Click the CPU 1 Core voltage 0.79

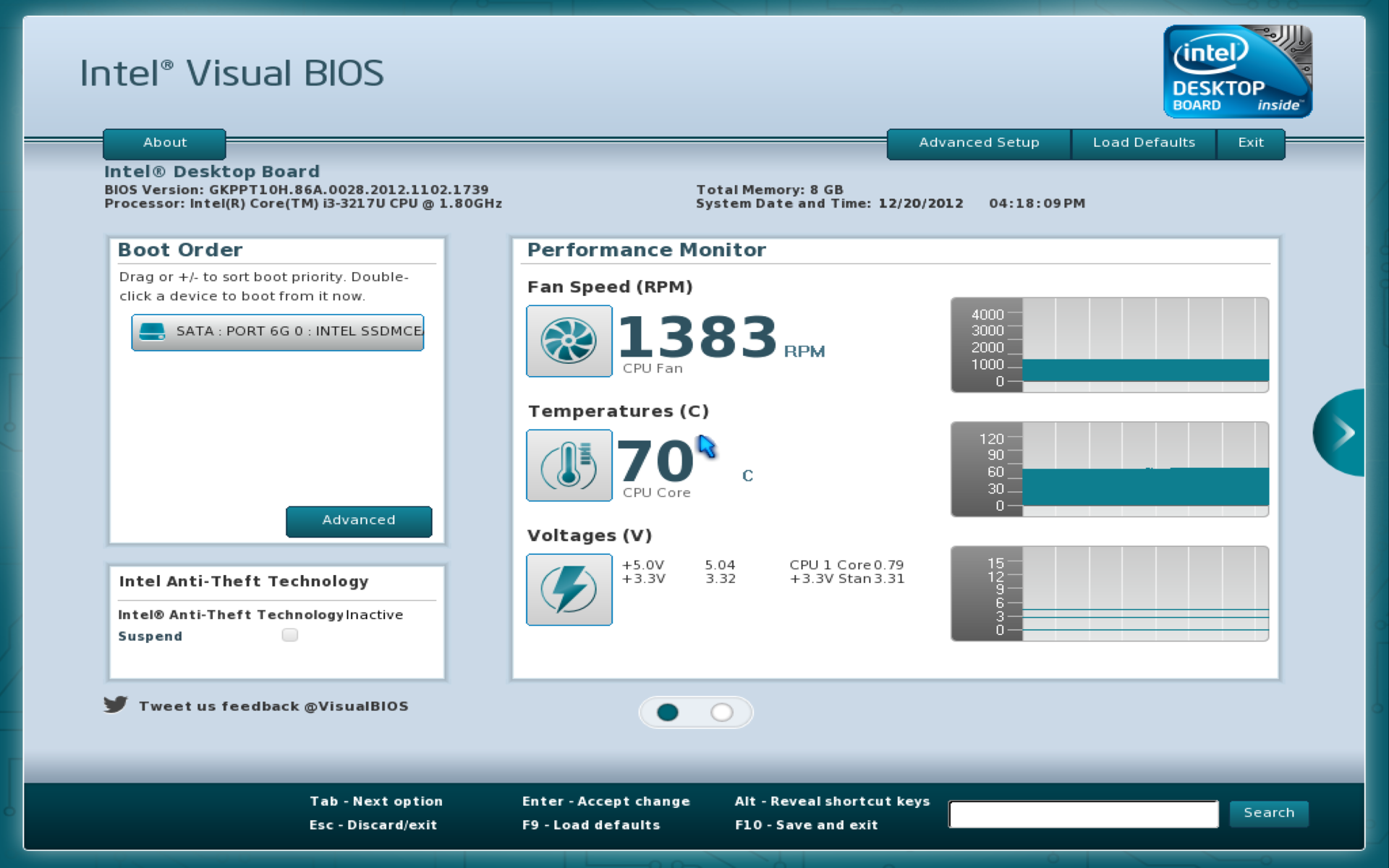[x=888, y=565]
